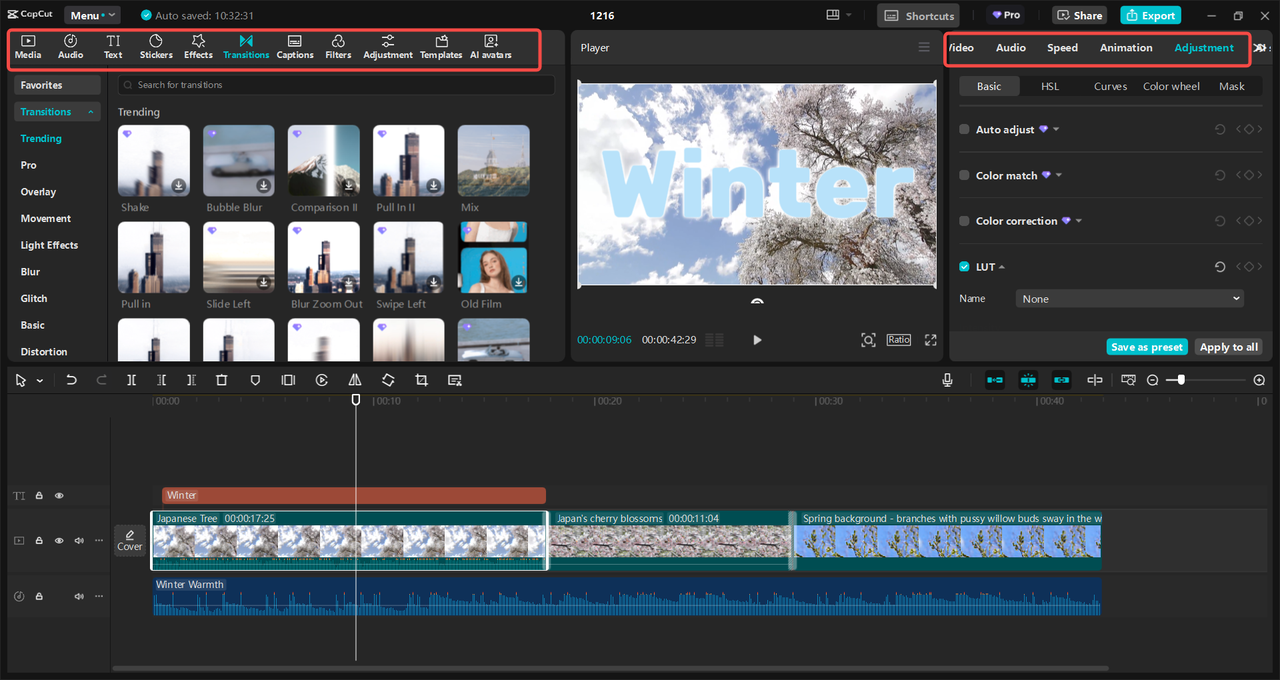The height and width of the screenshot is (680, 1280).
Task: Collapse the LUT section arrow
Action: click(x=1002, y=267)
